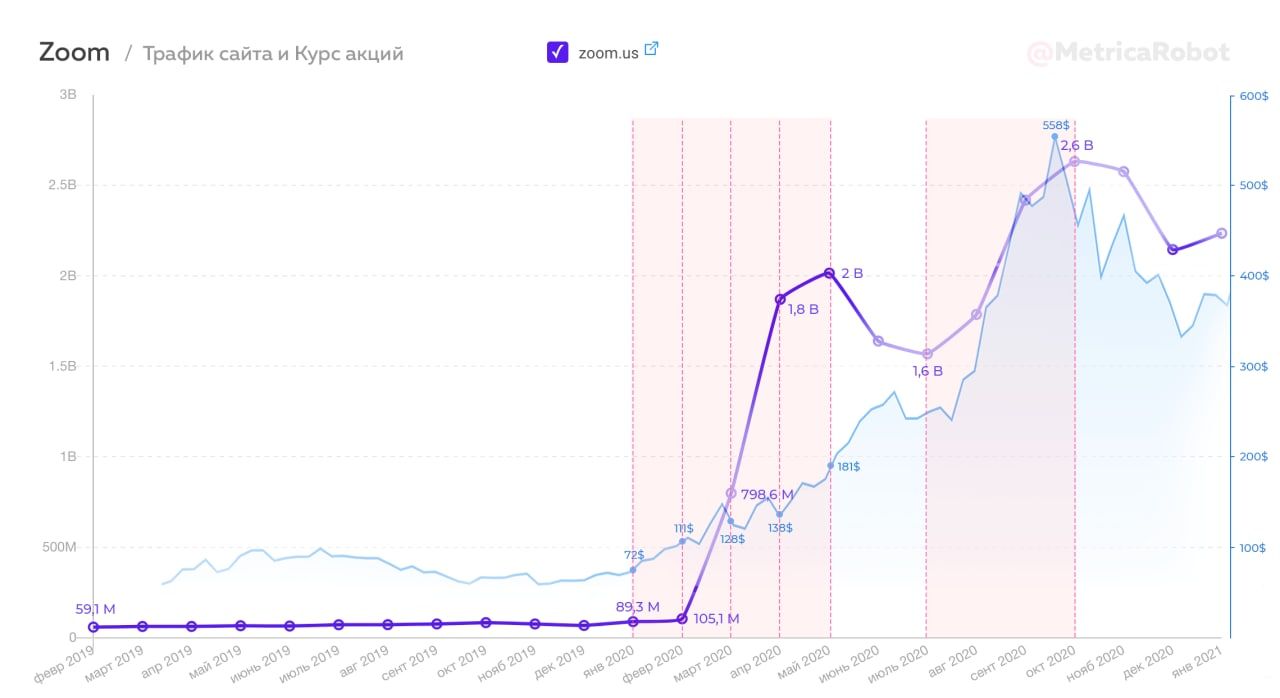Toggle the zoom.us series checkbox
Viewport: 1280px width, 698px height.
click(558, 52)
